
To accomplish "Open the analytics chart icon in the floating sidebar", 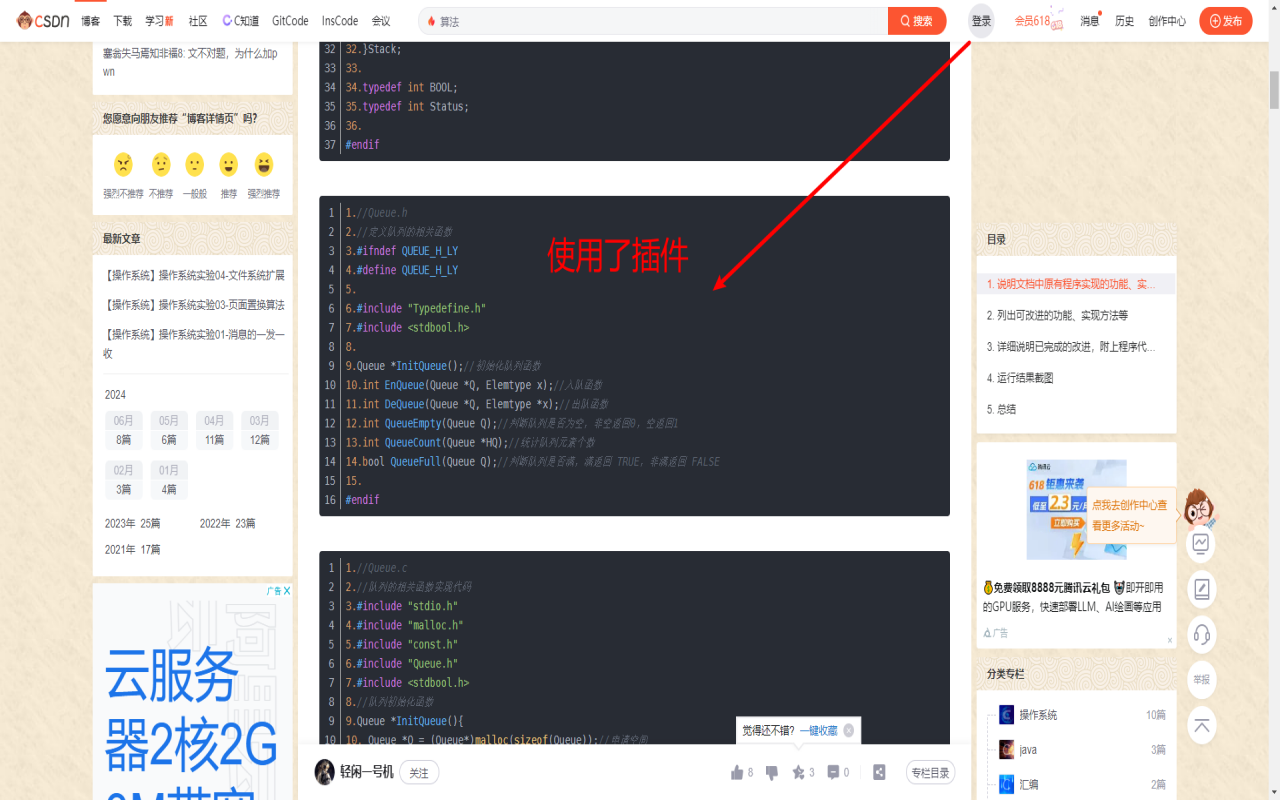I will [1201, 542].
